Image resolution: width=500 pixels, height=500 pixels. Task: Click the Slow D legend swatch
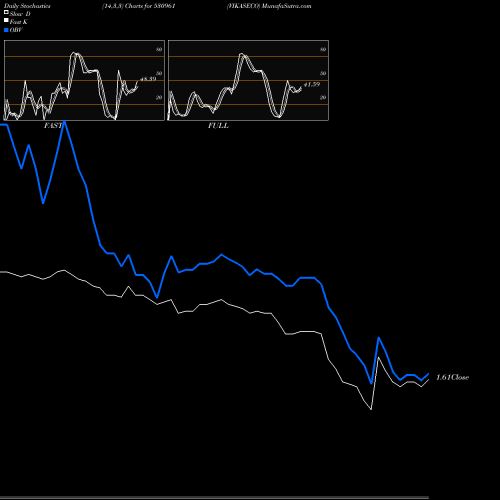tap(6, 13)
